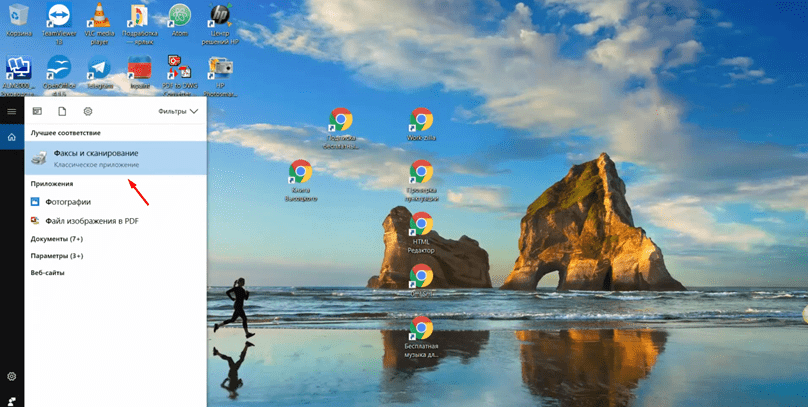The width and height of the screenshot is (808, 407).
Task: Expand the Параметры (3+) category
Action: pos(57,256)
